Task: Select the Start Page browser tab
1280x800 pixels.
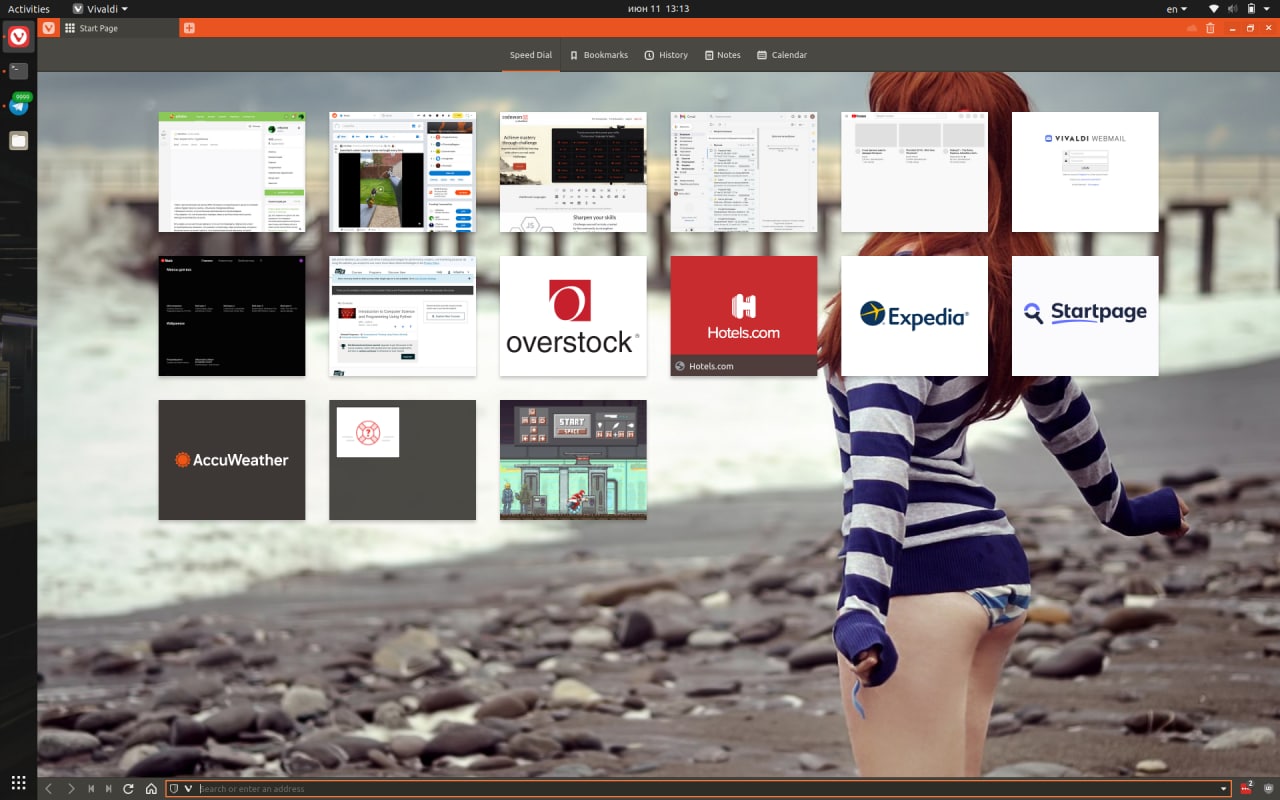Action: [119, 28]
